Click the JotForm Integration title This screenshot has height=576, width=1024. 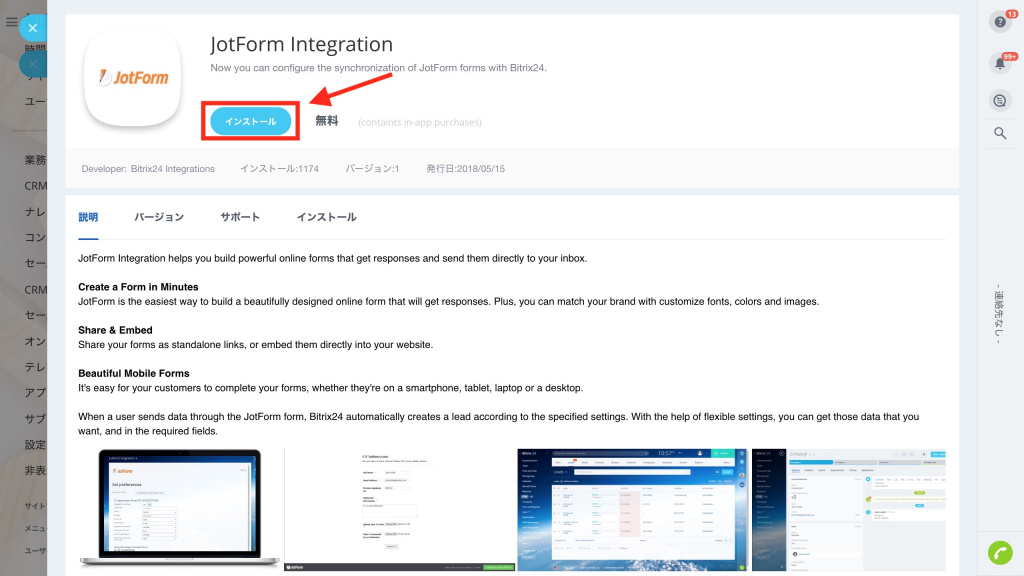302,44
